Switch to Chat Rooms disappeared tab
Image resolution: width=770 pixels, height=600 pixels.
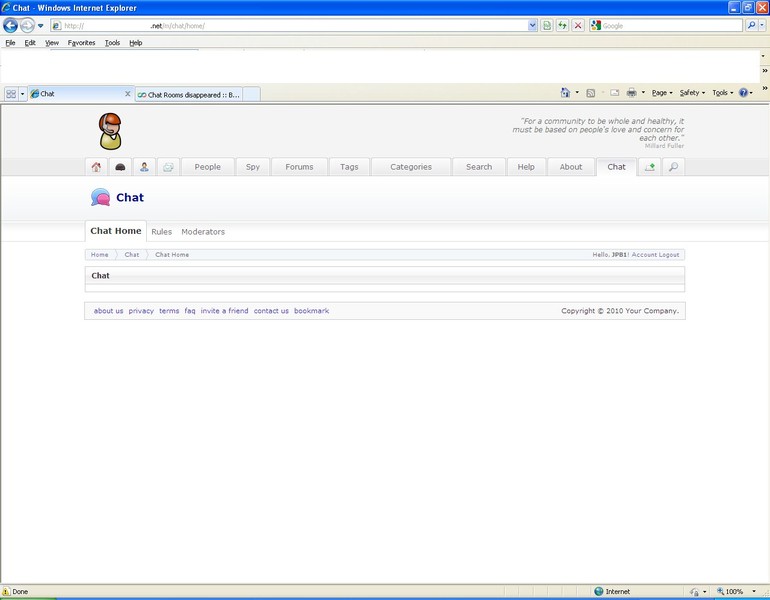click(189, 95)
